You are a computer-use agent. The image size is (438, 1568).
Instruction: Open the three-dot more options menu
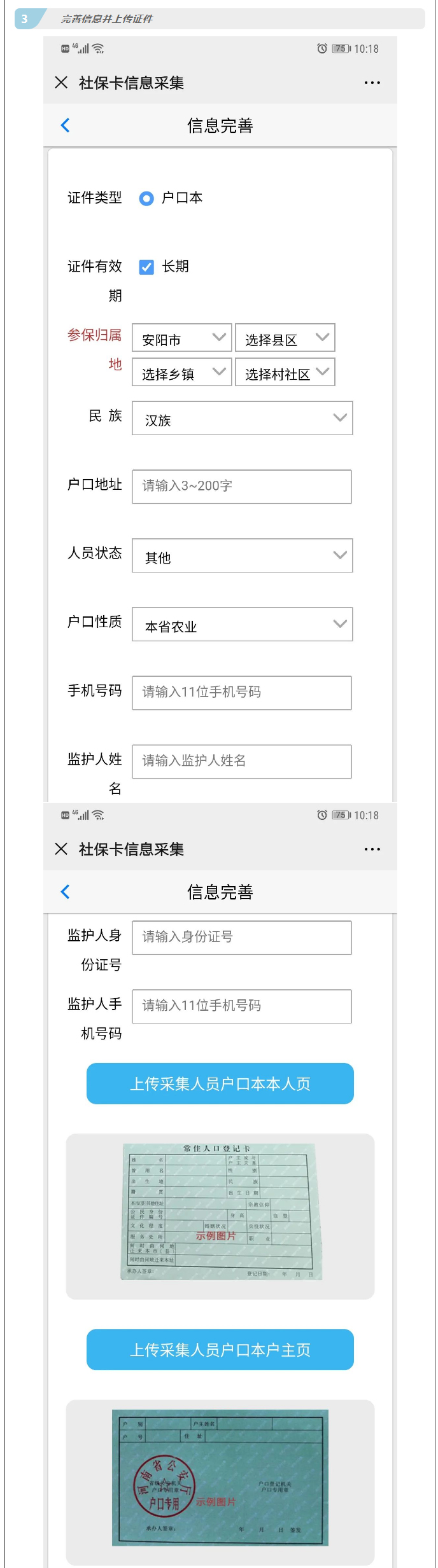click(x=372, y=83)
